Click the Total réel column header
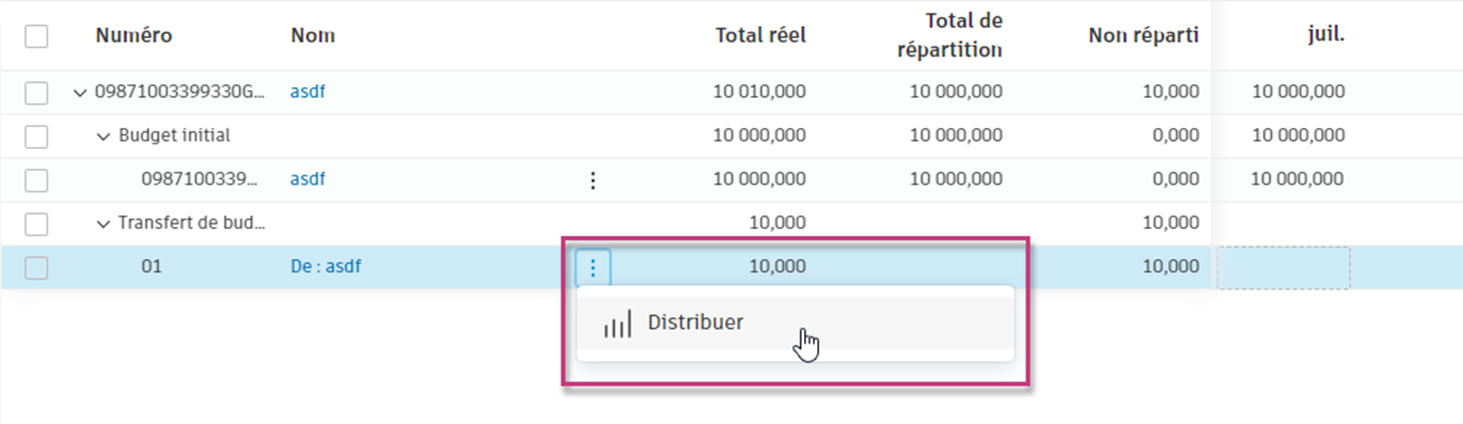This screenshot has height=424, width=1463. (761, 36)
